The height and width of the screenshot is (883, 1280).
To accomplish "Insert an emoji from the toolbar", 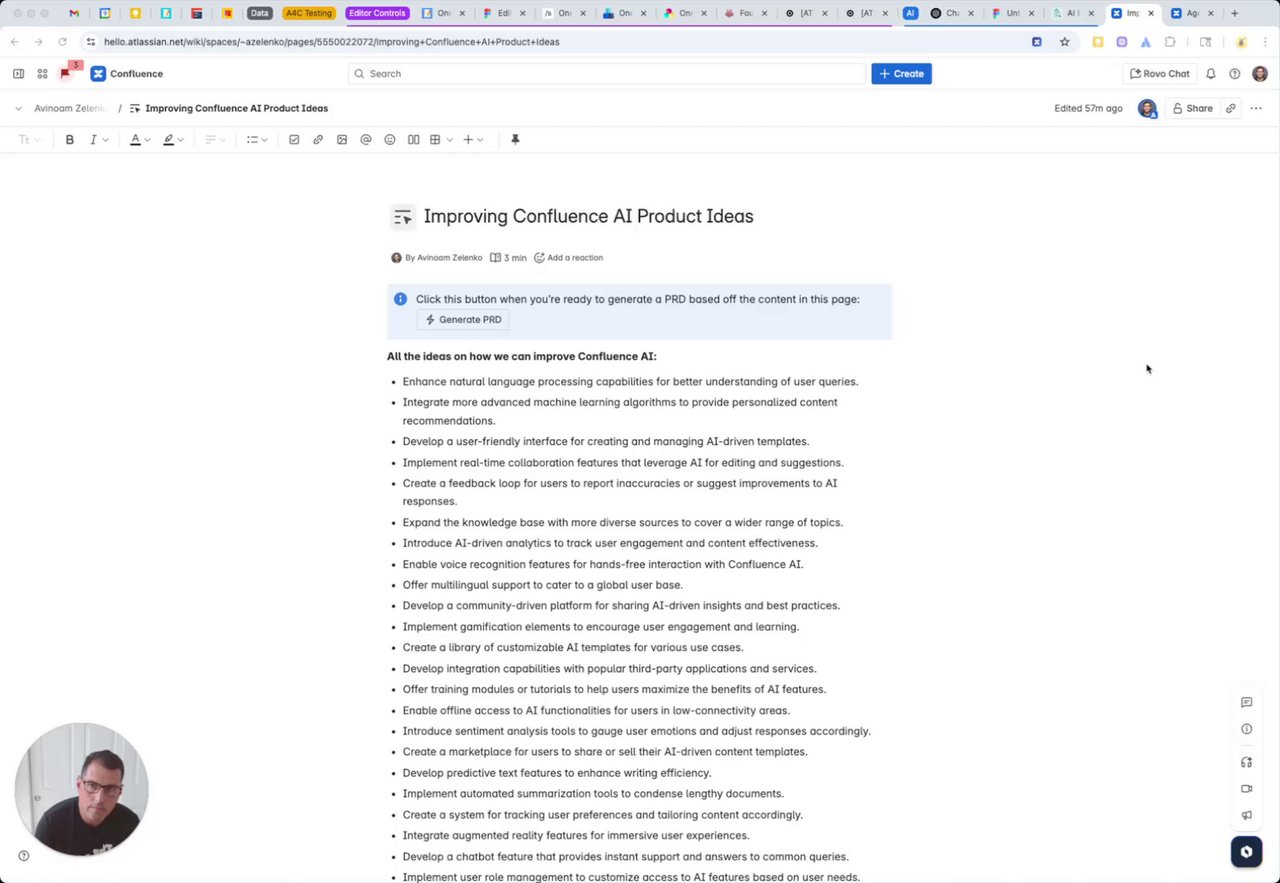I will click(x=390, y=140).
